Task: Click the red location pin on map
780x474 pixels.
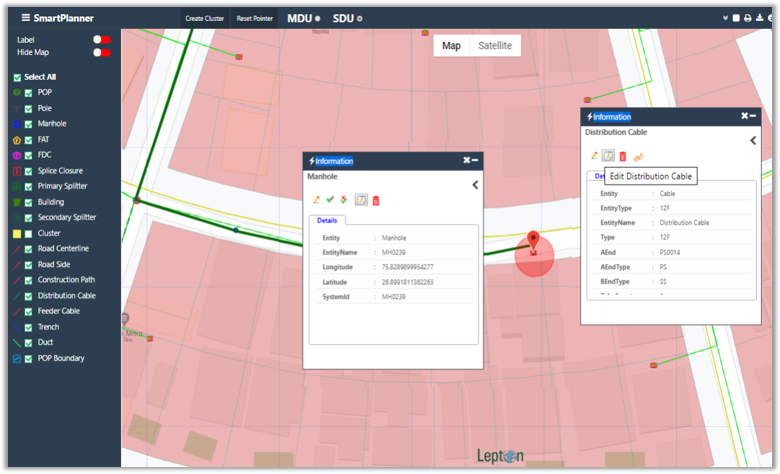Action: coord(533,240)
